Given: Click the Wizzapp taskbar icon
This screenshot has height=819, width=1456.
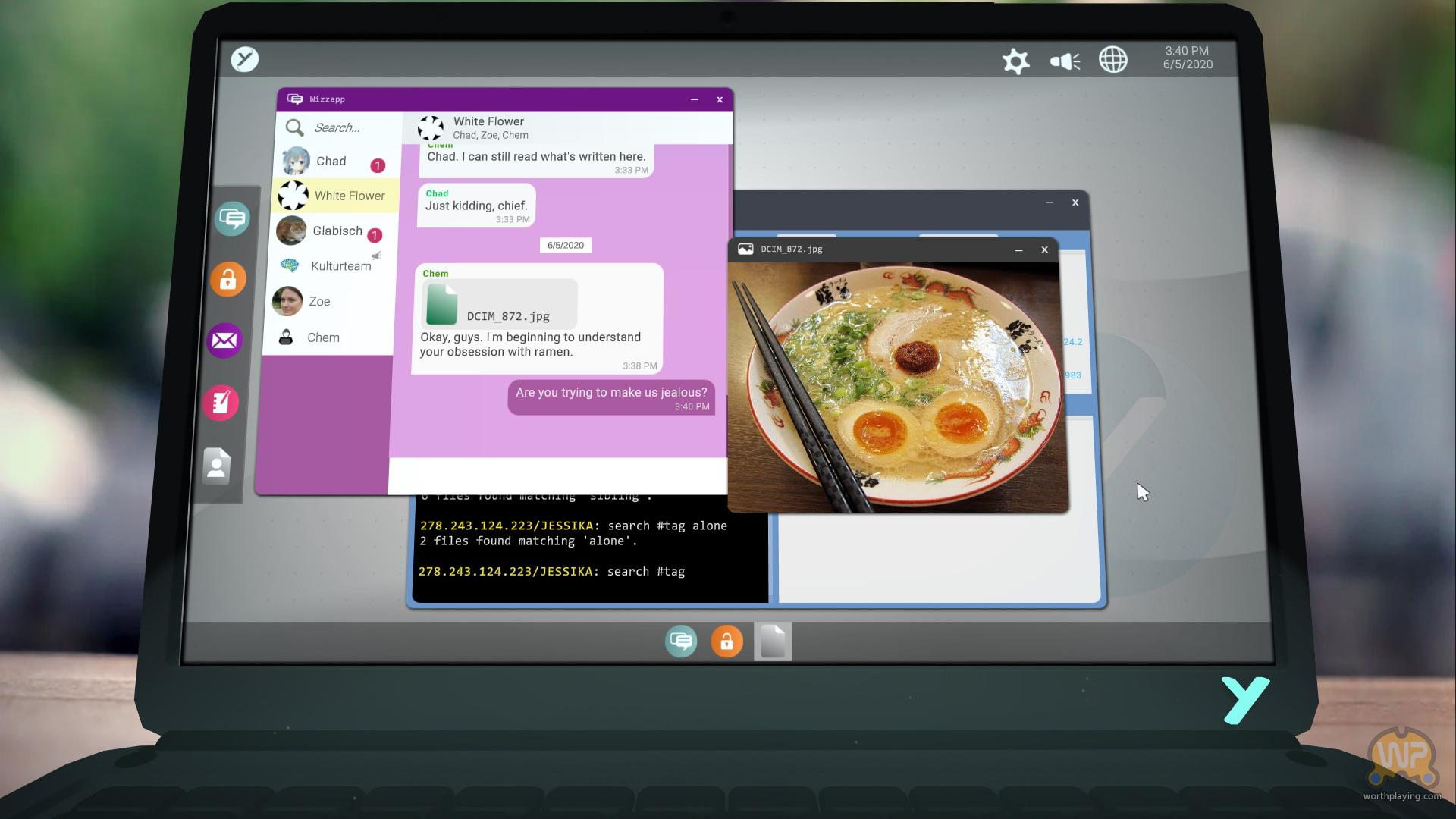Looking at the screenshot, I should click(x=681, y=642).
